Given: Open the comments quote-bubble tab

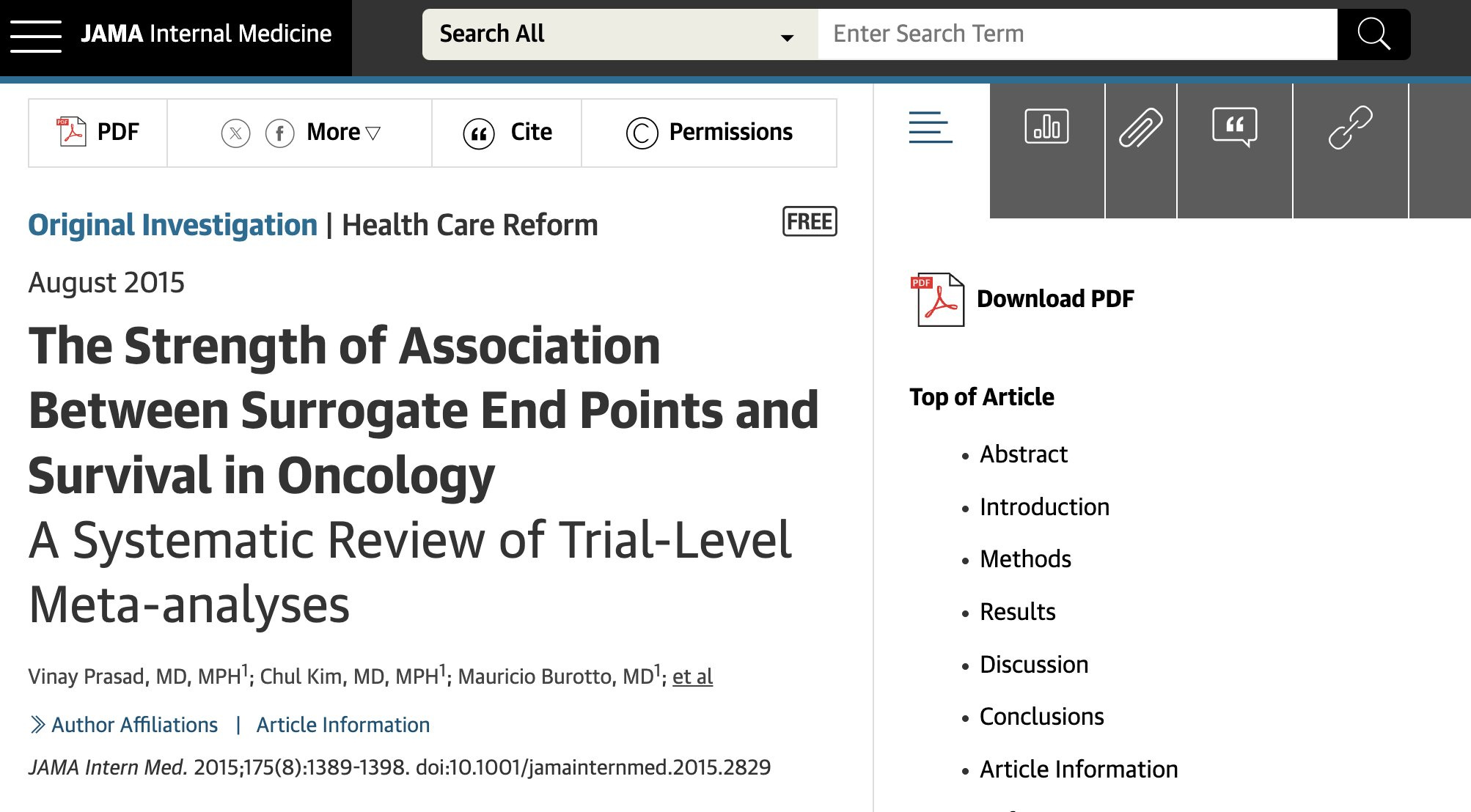Looking at the screenshot, I should pos(1234,128).
